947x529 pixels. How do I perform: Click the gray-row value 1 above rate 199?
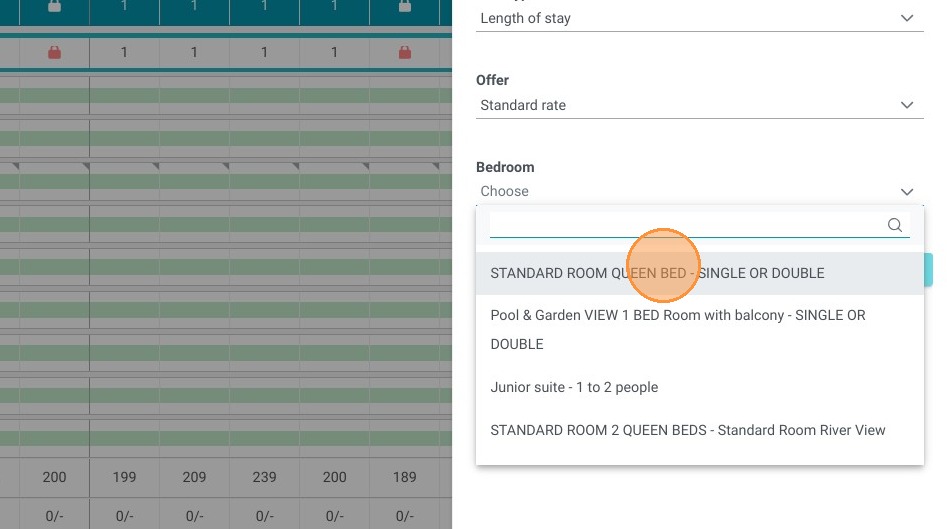pyautogui.click(x=124, y=53)
